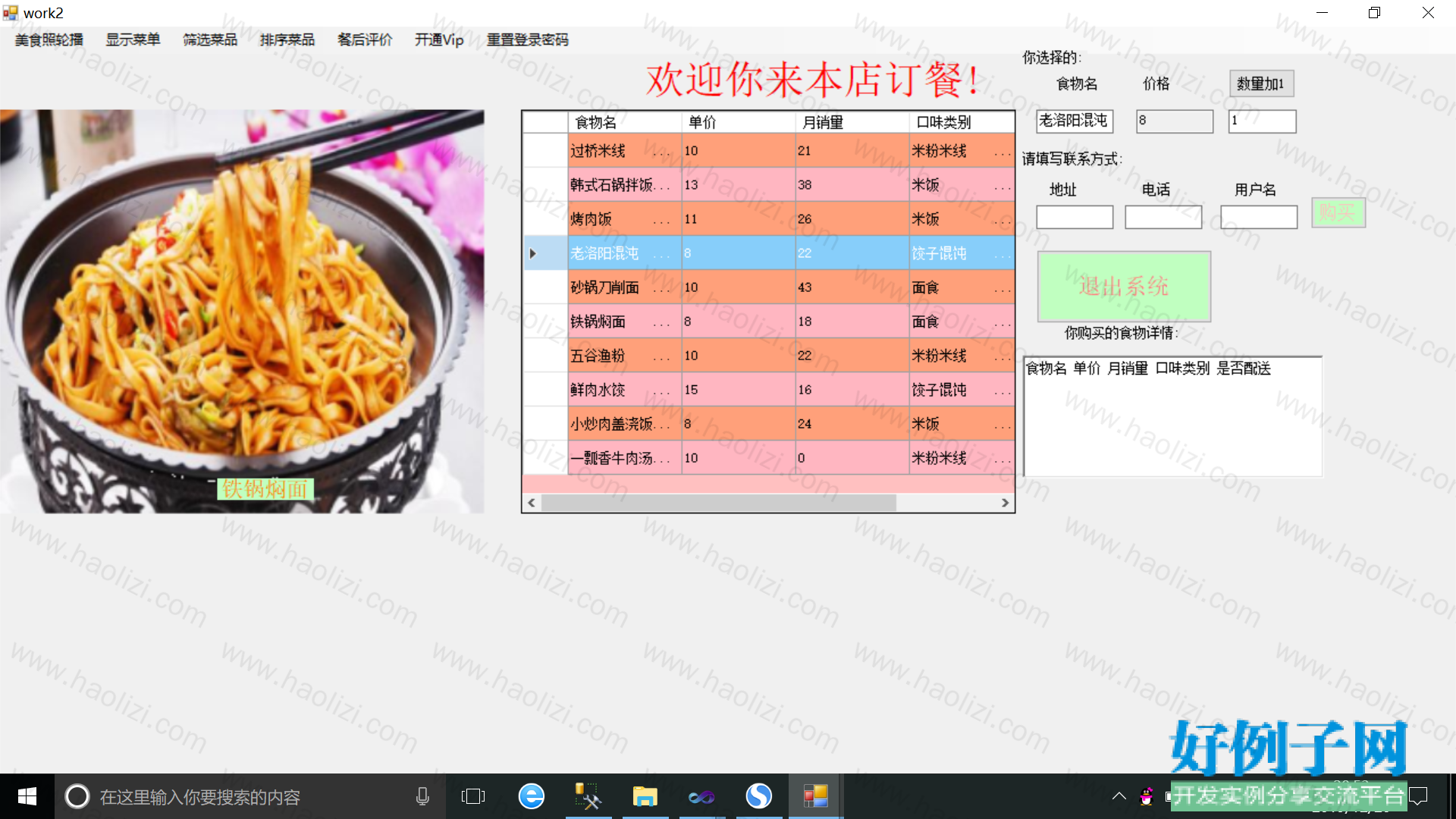The width and height of the screenshot is (1456, 819).
Task: Click the 食物名 field showing 老洛阳馄饨
Action: tap(1075, 121)
